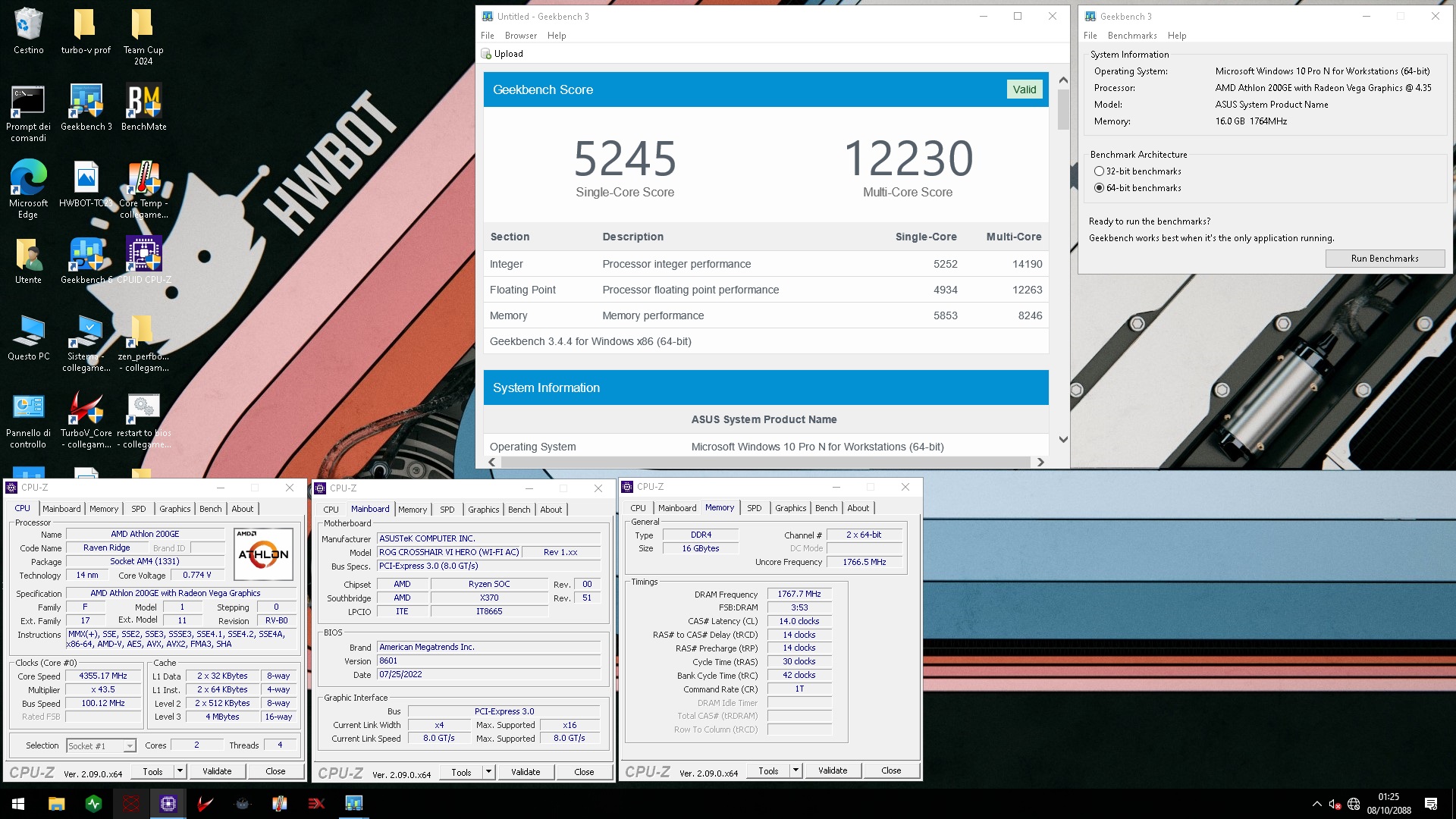Click Tools button in first CPU-Z window
This screenshot has width=1456, height=819.
(x=152, y=771)
